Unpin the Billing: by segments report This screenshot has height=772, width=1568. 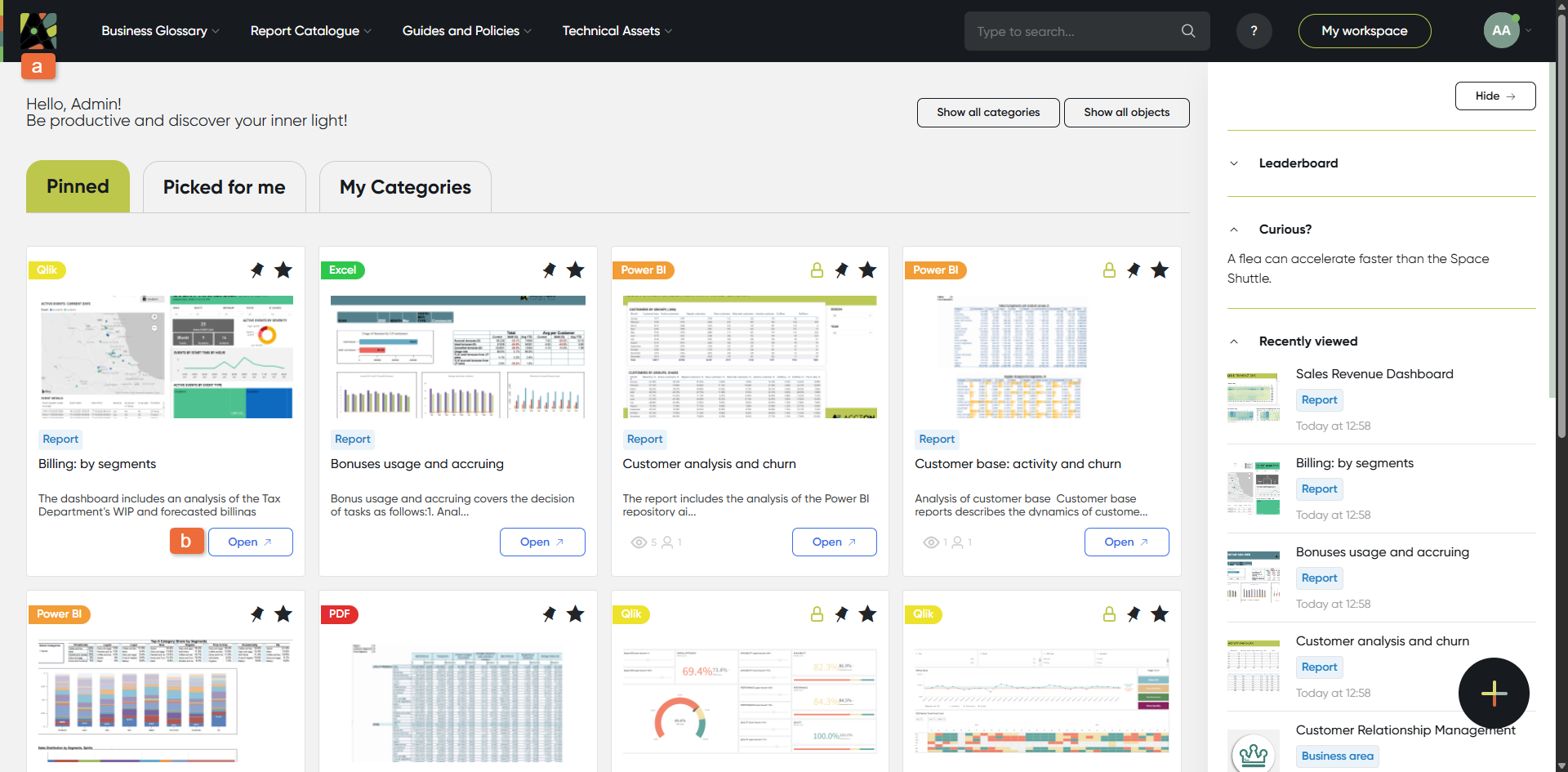click(x=257, y=270)
